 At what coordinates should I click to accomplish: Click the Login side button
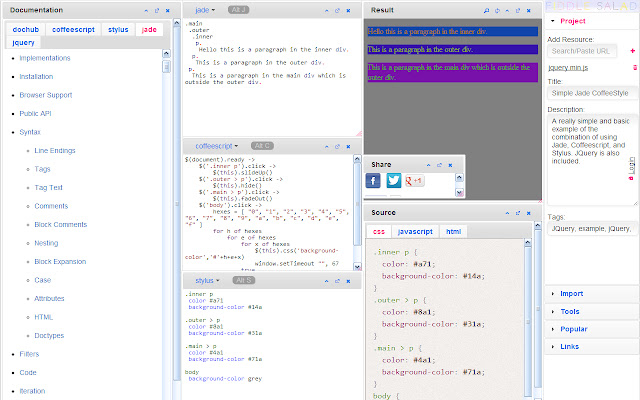pos(632,164)
